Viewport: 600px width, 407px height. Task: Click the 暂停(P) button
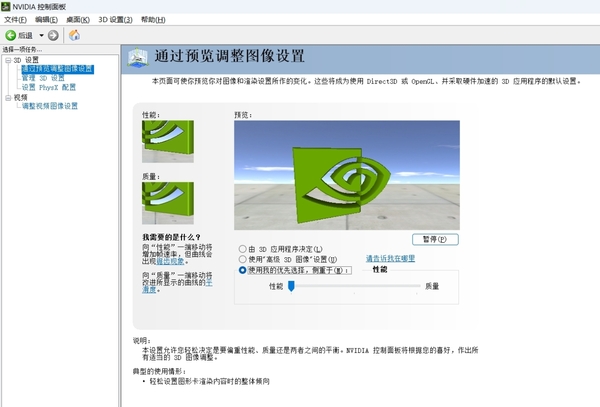pos(435,239)
